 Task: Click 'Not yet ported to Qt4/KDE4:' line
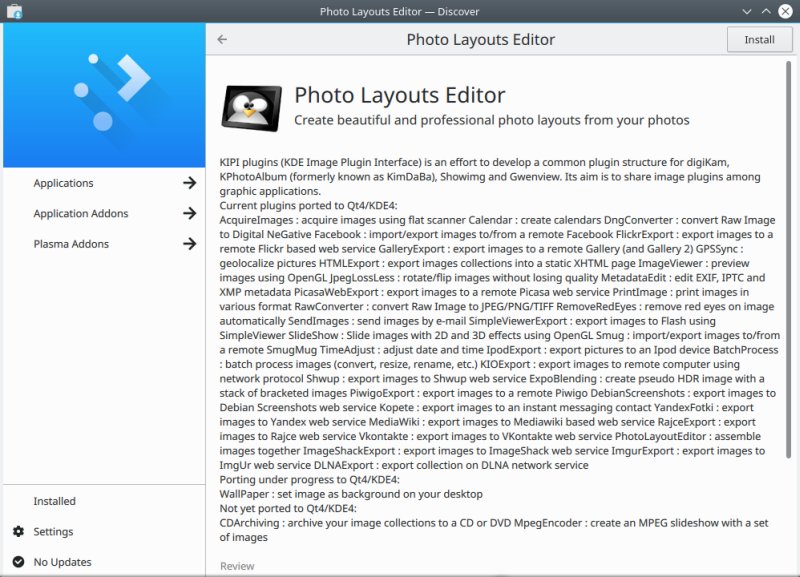[x=288, y=509]
